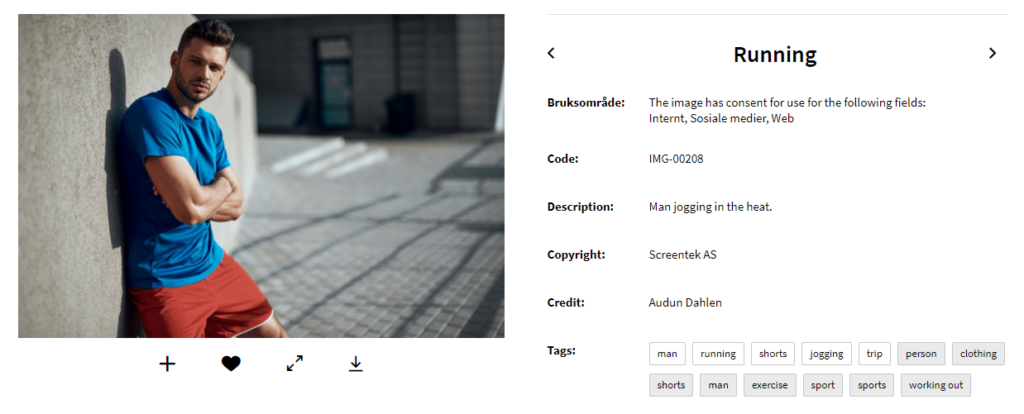Click the consent text 'Internt, Sosiale medier, Web'

coord(721,119)
